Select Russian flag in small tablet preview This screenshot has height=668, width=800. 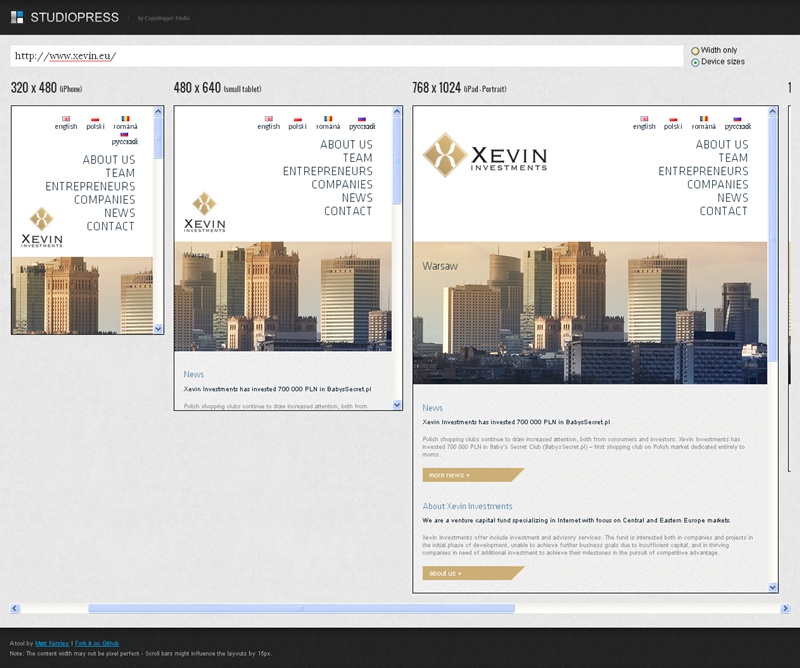362,119
